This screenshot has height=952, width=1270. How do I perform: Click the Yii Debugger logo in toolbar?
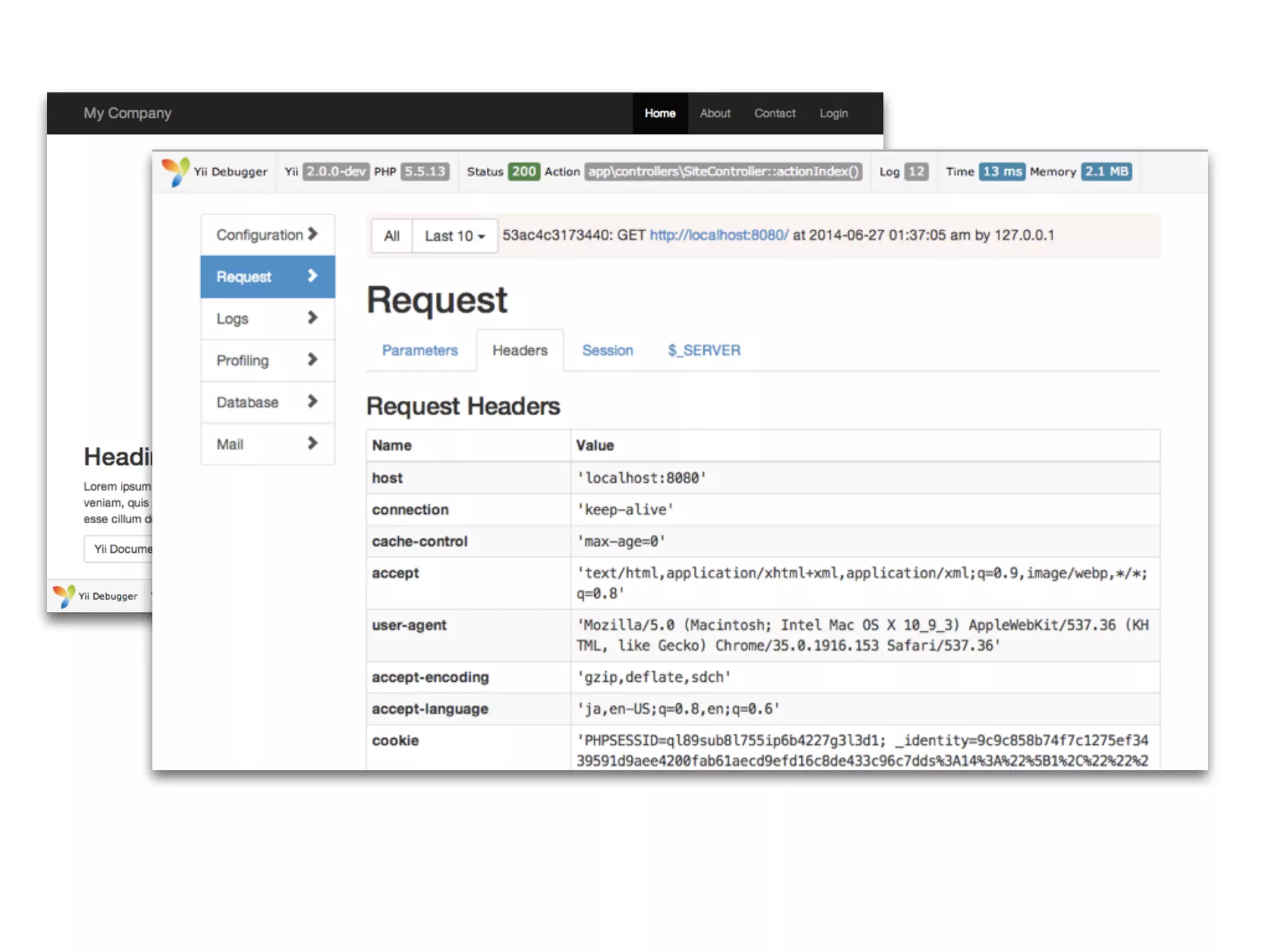[175, 171]
